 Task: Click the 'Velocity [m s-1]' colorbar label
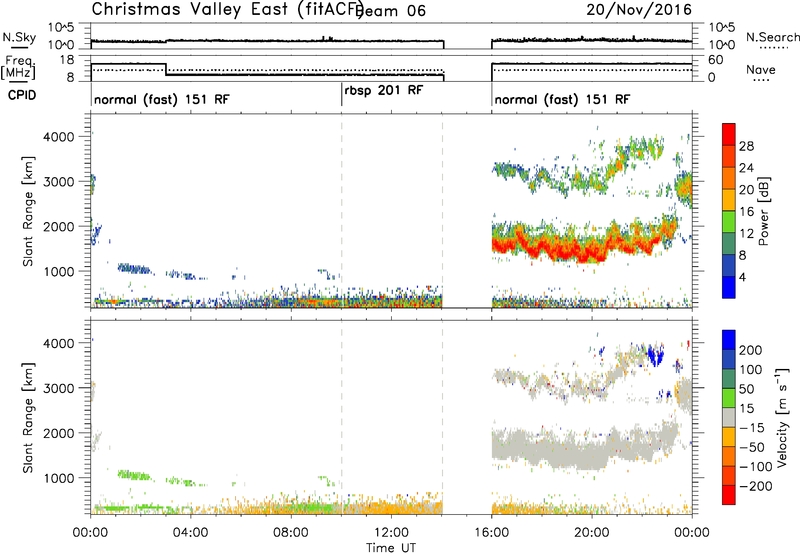pyautogui.click(x=782, y=417)
